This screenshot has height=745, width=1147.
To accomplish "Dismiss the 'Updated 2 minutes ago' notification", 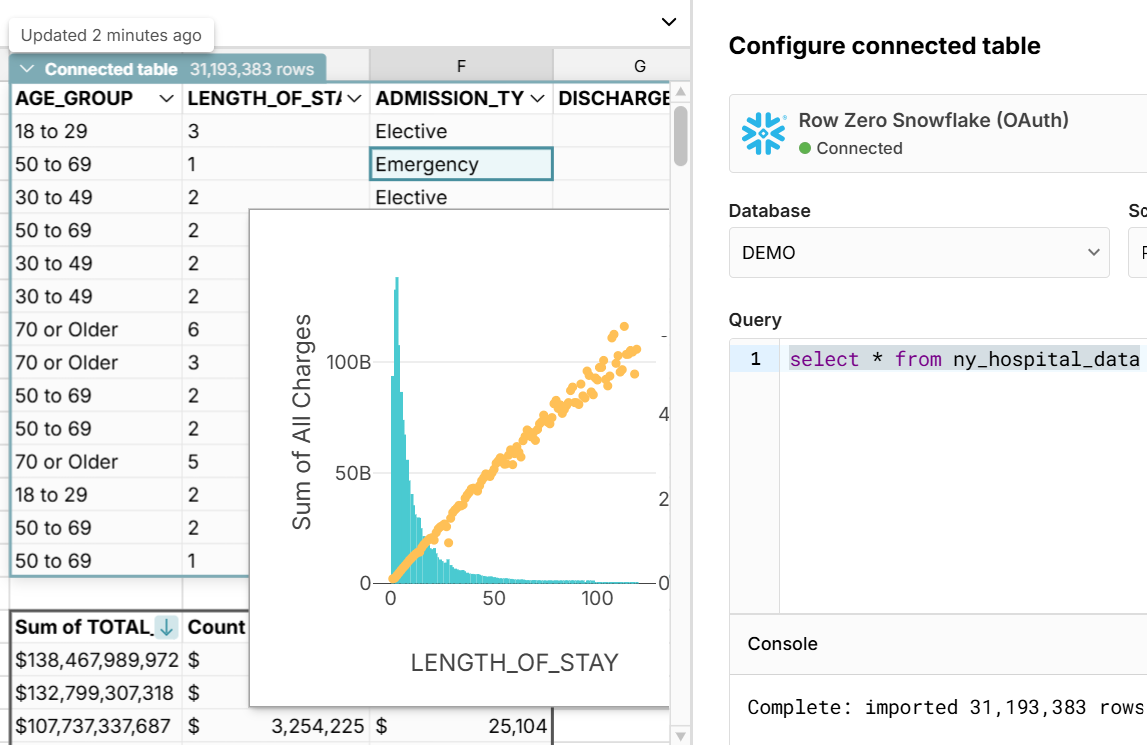I will tap(111, 35).
